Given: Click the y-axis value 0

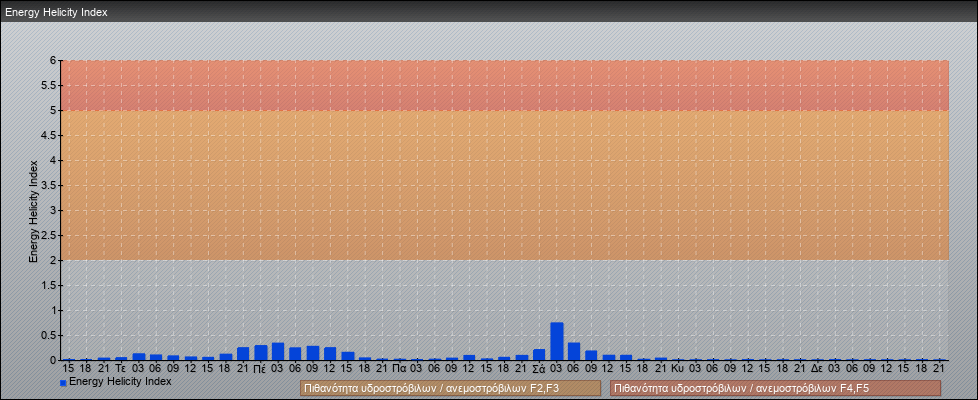Looking at the screenshot, I should [54, 360].
